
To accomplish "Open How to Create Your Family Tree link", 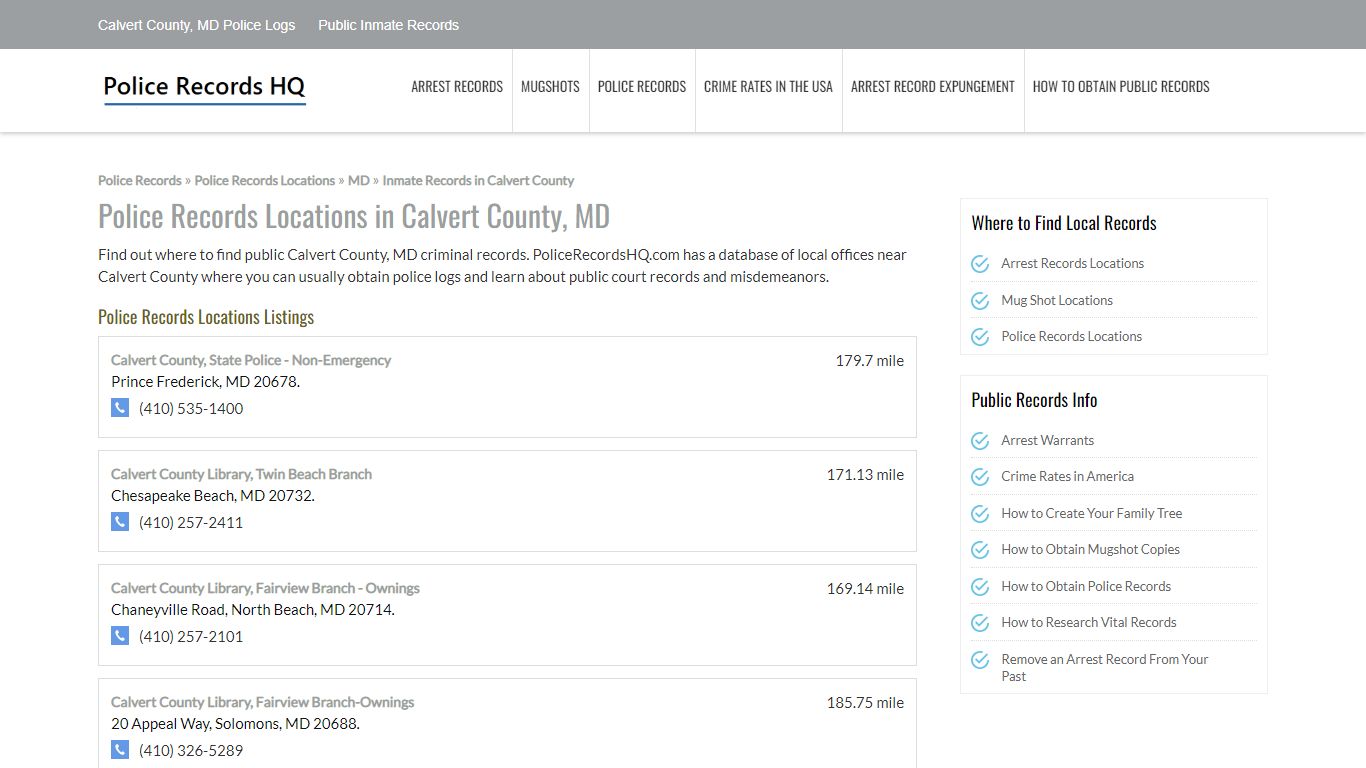I will click(1092, 513).
